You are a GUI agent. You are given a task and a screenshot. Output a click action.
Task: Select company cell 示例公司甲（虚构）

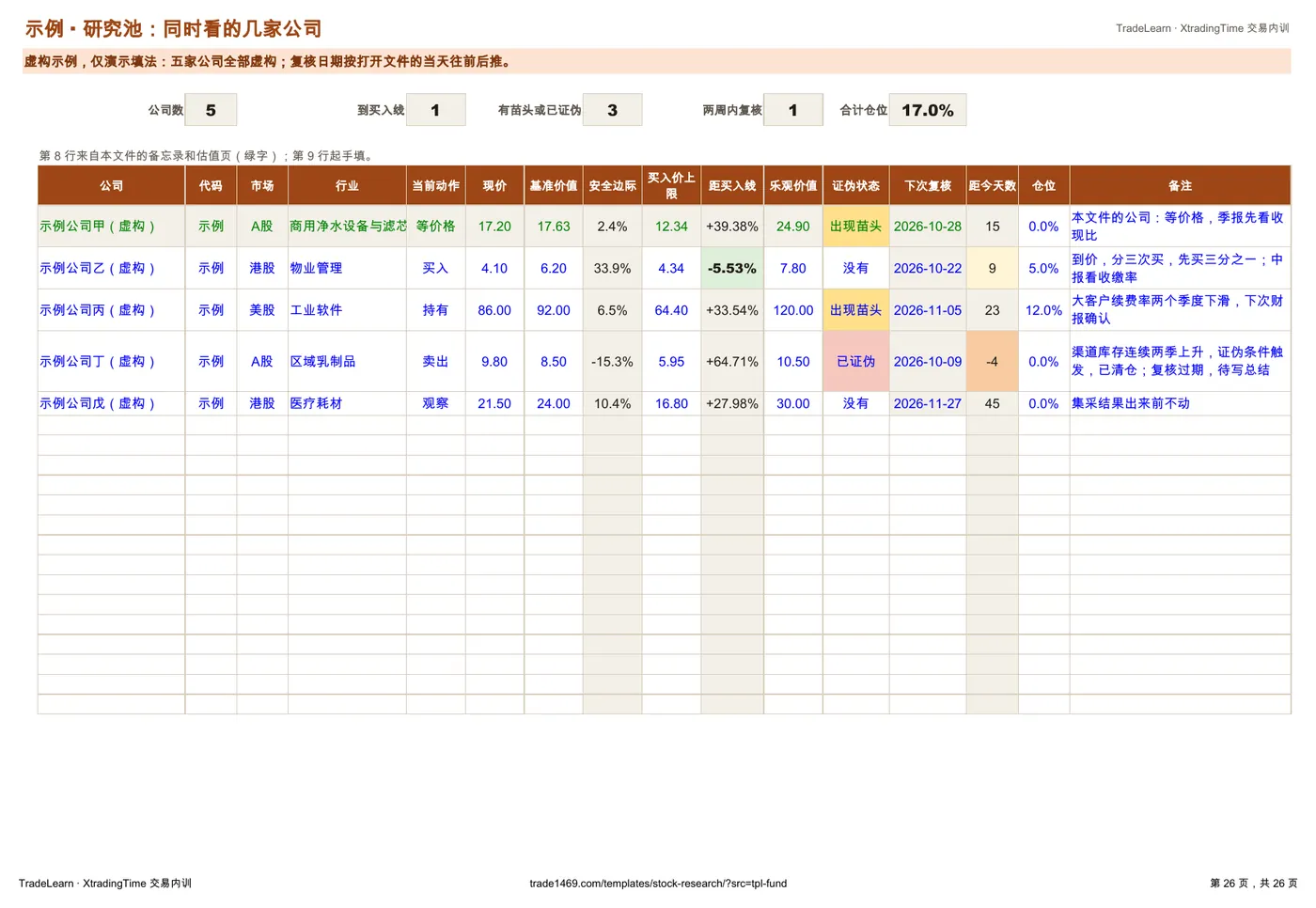(x=111, y=227)
